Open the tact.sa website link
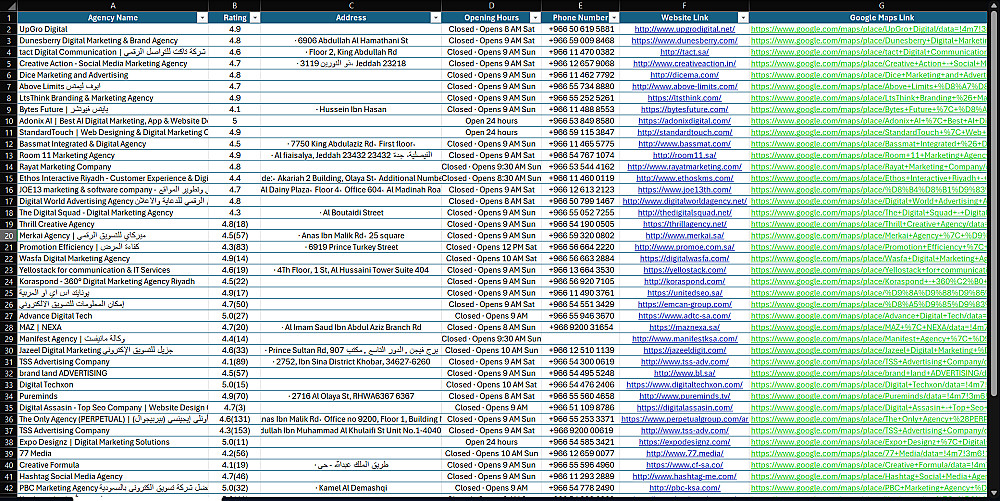 (684, 52)
